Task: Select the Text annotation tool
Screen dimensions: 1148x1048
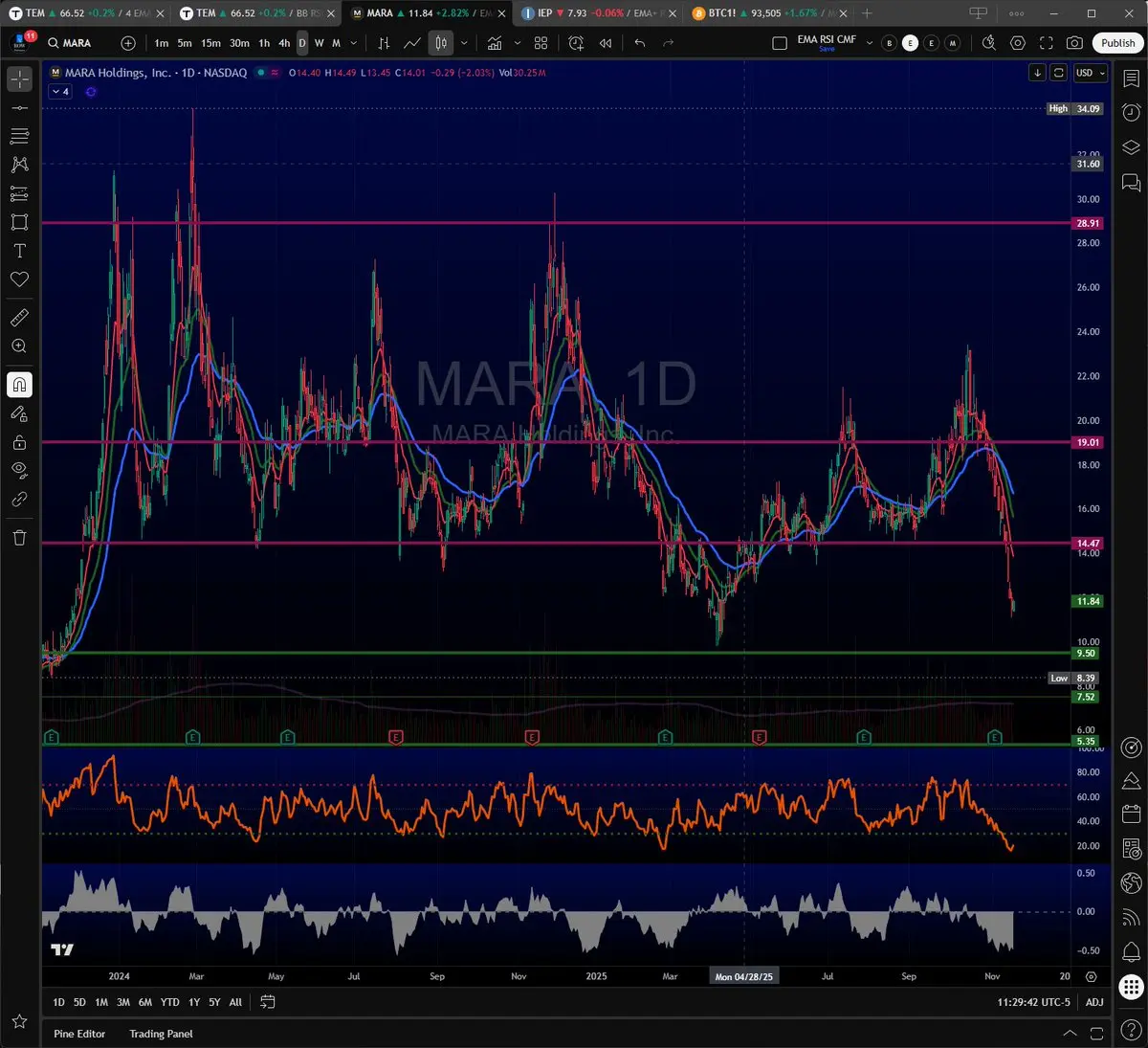Action: [19, 251]
